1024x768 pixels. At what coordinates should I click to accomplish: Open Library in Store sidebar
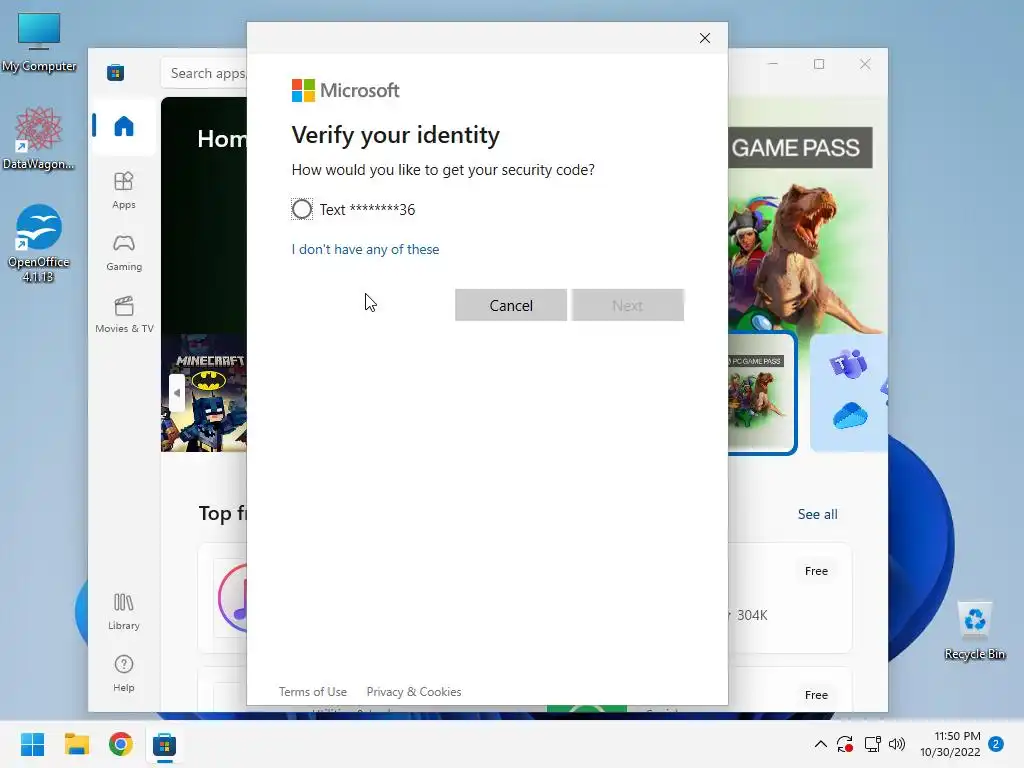coord(123,611)
